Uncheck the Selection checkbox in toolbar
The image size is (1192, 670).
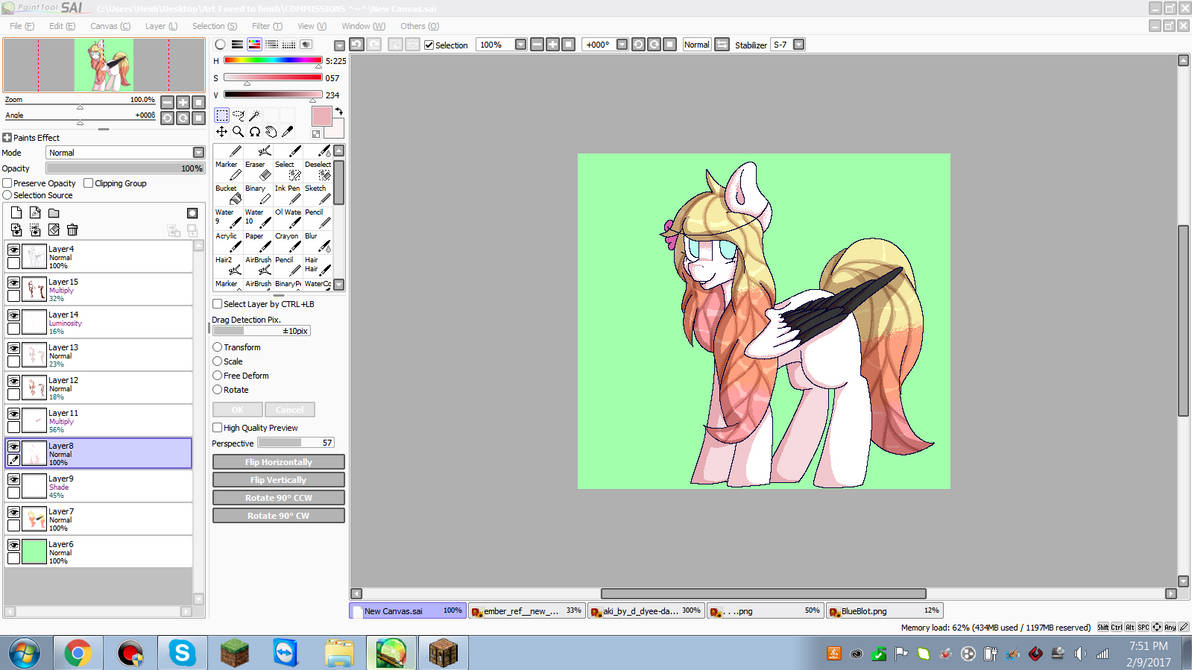coord(429,45)
